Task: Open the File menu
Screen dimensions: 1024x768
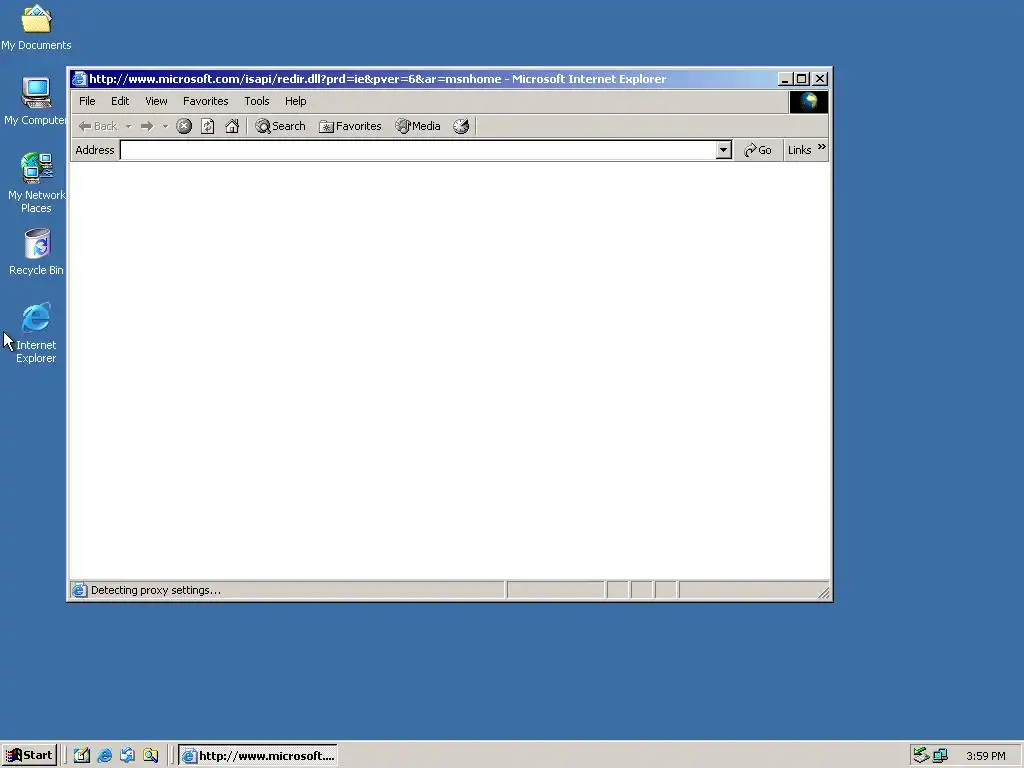Action: (x=87, y=101)
